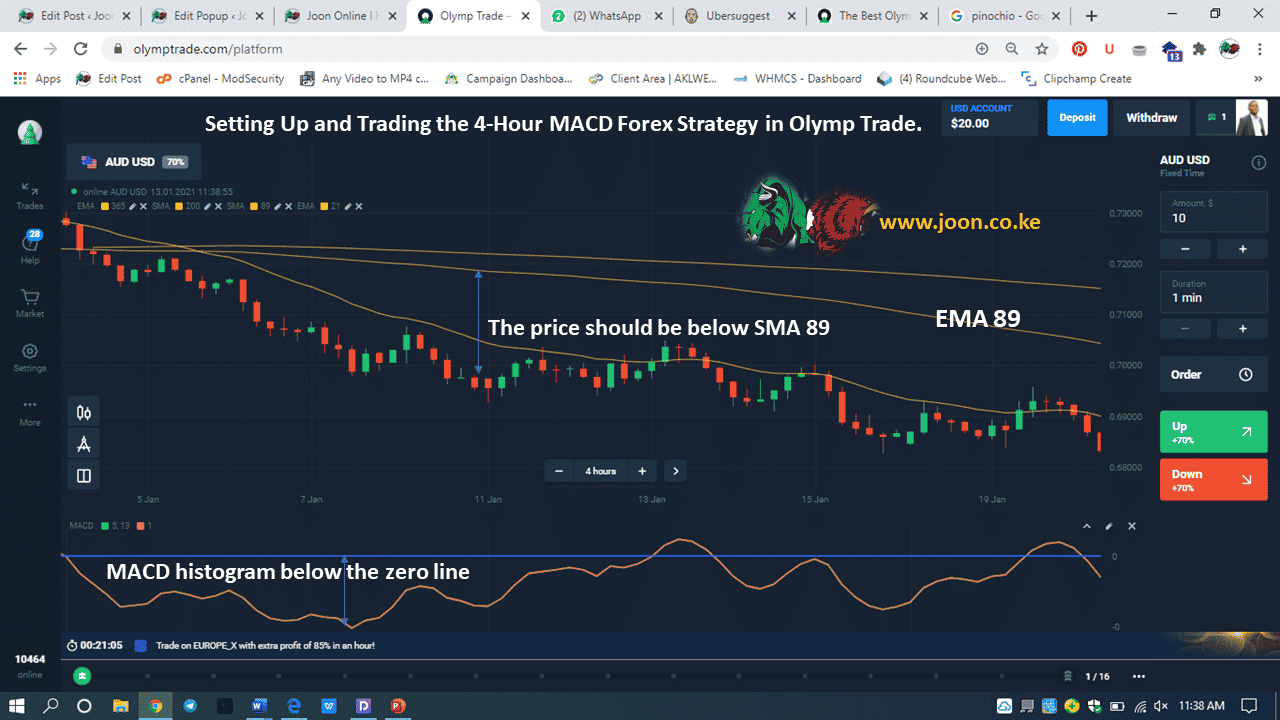The width and height of the screenshot is (1280, 720).
Task: Reload the page
Action: pos(81,49)
